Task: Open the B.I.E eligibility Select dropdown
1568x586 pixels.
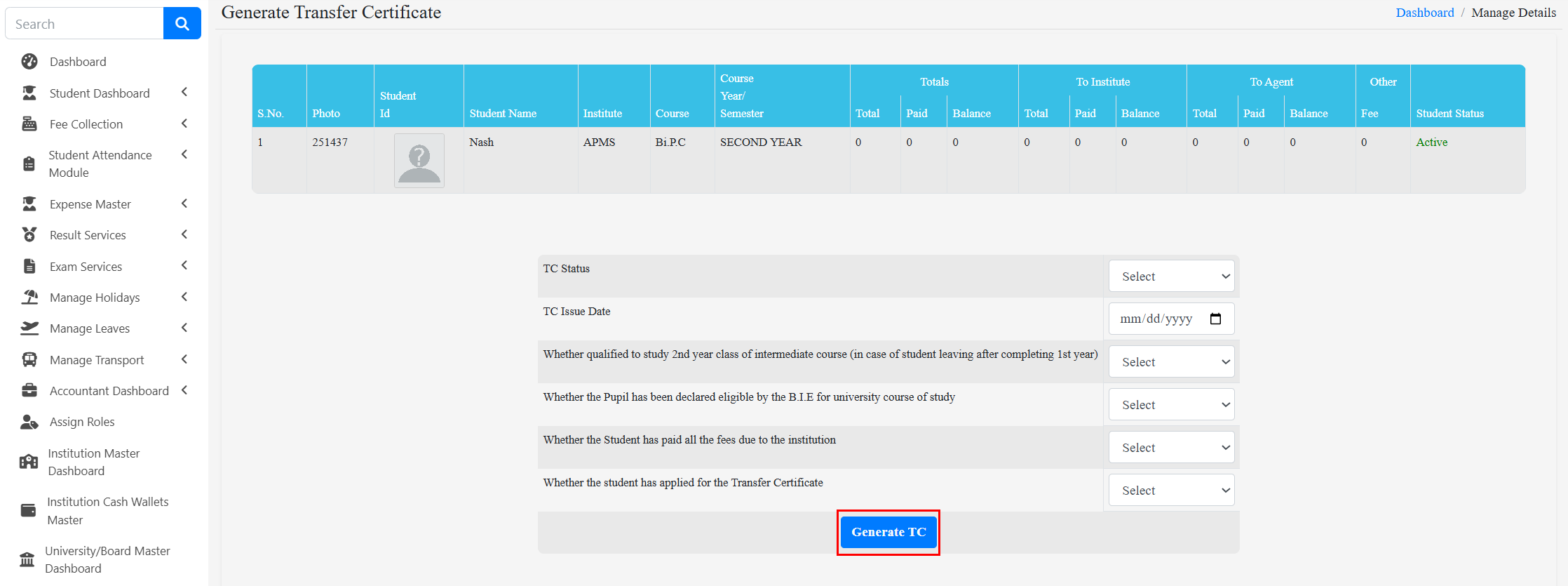Action: [x=1171, y=405]
